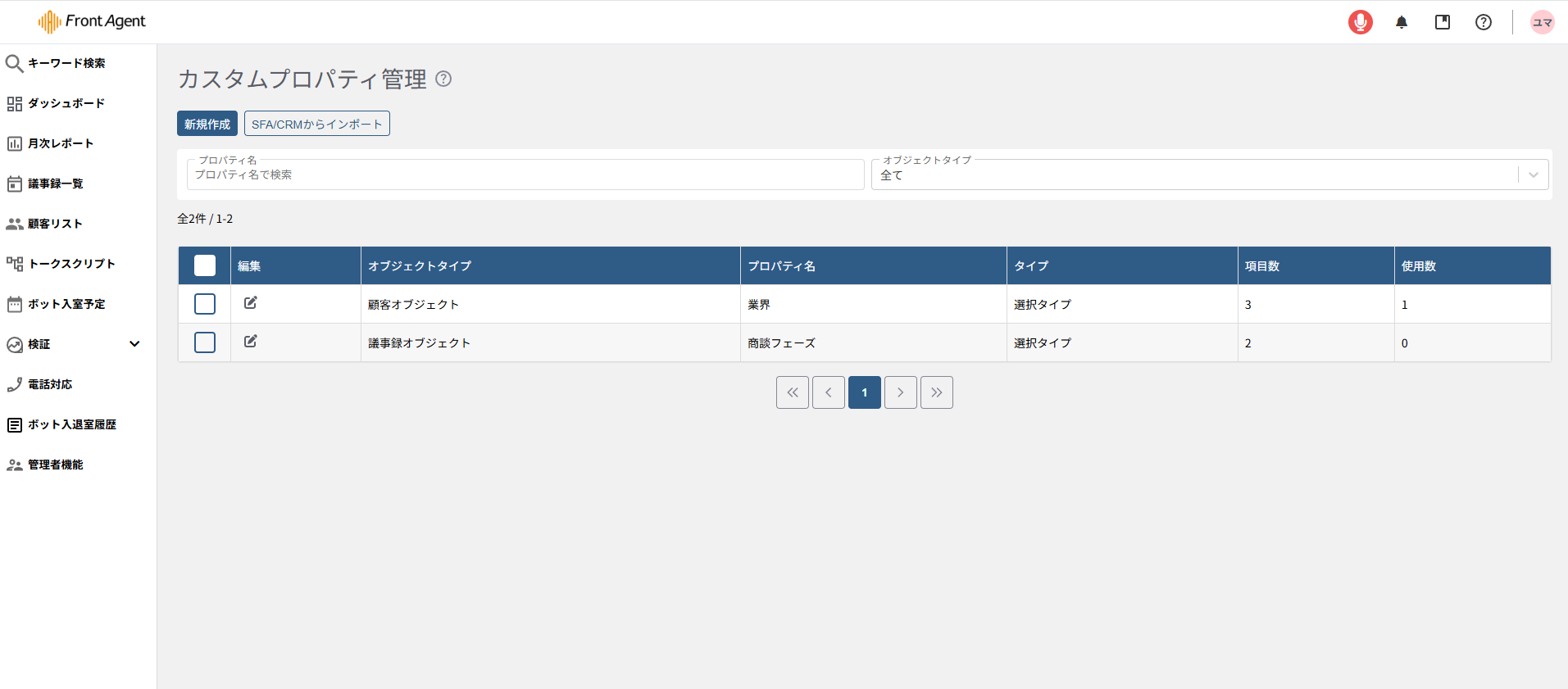Go to the next page arrow
The width and height of the screenshot is (1568, 689).
900,392
